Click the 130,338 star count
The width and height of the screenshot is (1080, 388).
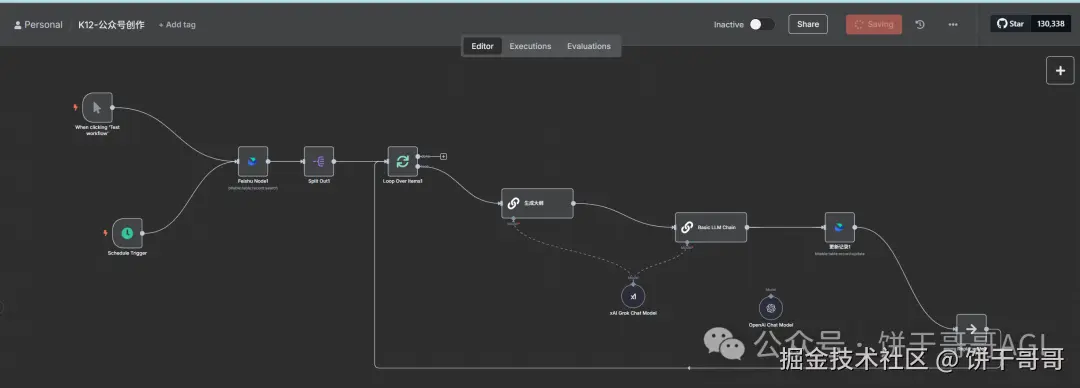coord(1051,23)
